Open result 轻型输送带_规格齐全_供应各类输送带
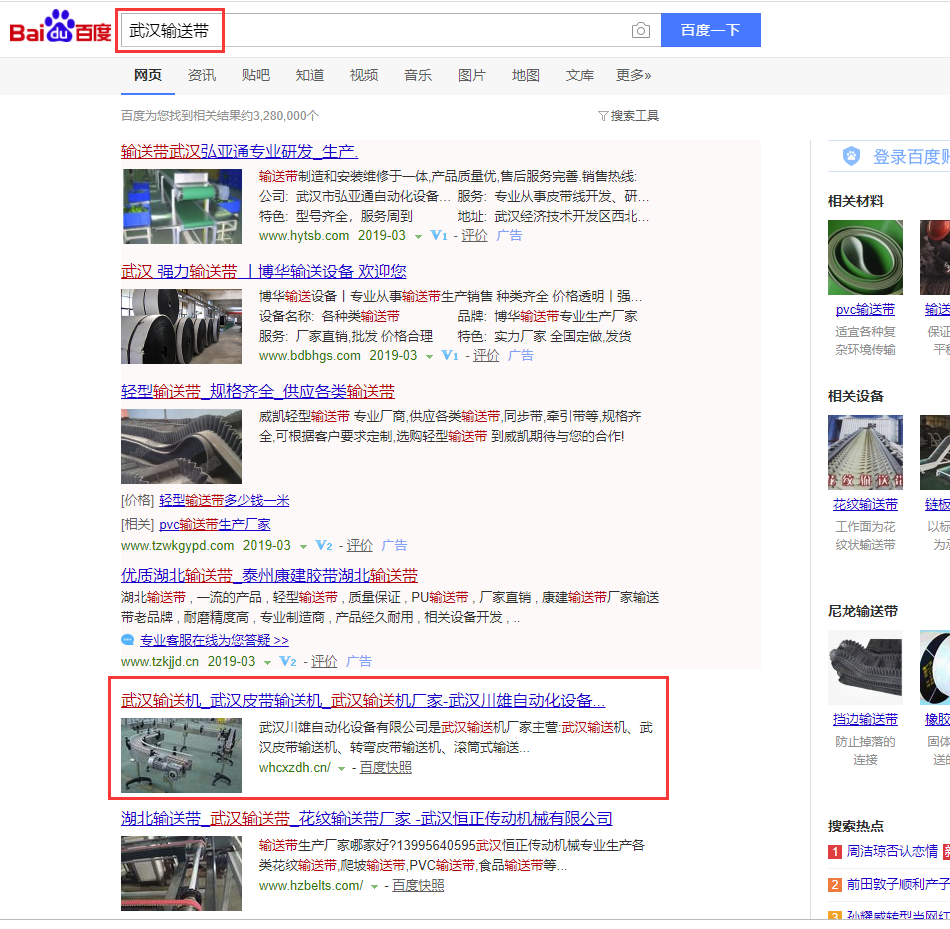 pos(257,391)
